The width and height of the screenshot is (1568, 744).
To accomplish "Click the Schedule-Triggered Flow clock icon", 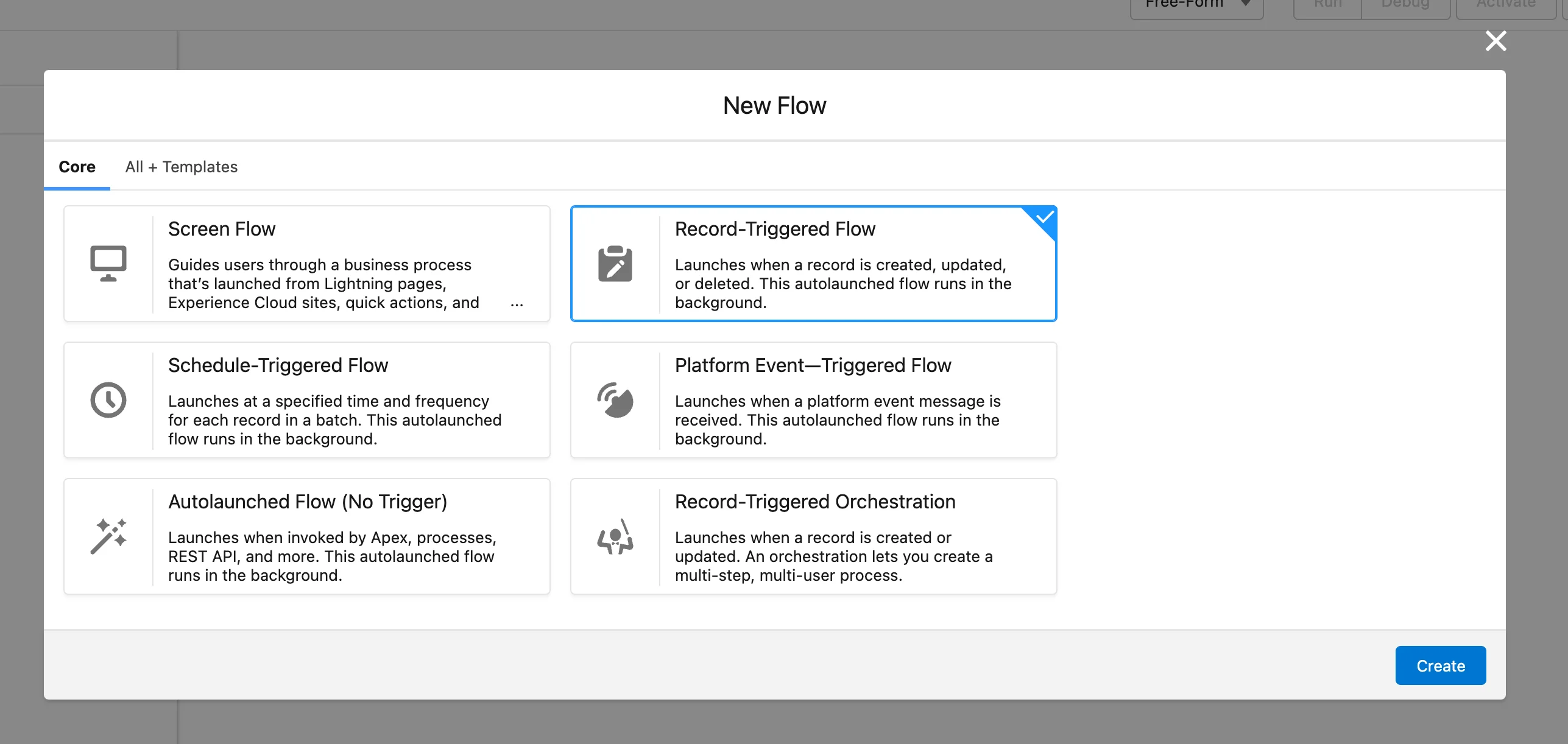I will coord(108,400).
